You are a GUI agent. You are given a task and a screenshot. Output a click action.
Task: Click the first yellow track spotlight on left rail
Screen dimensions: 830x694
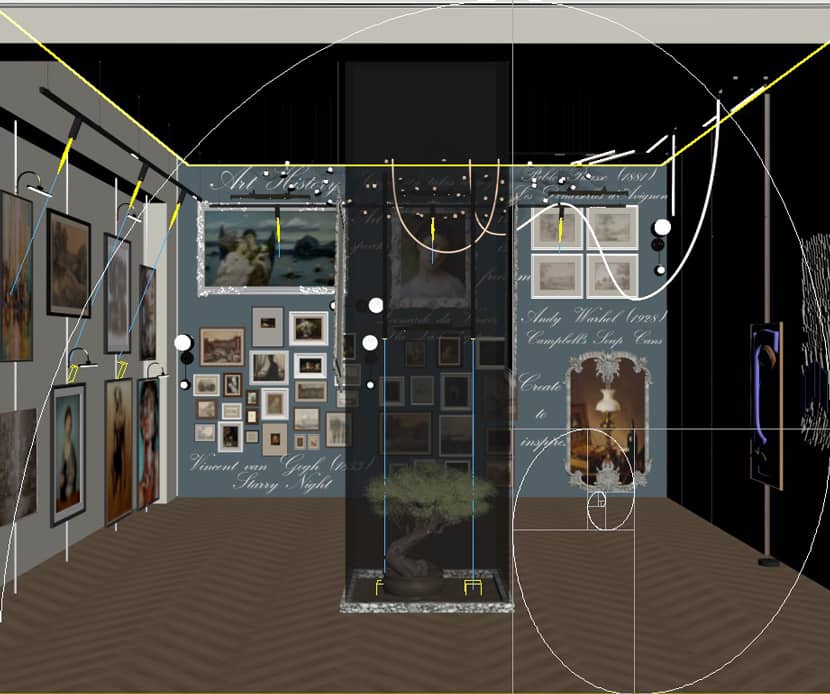pos(66,156)
